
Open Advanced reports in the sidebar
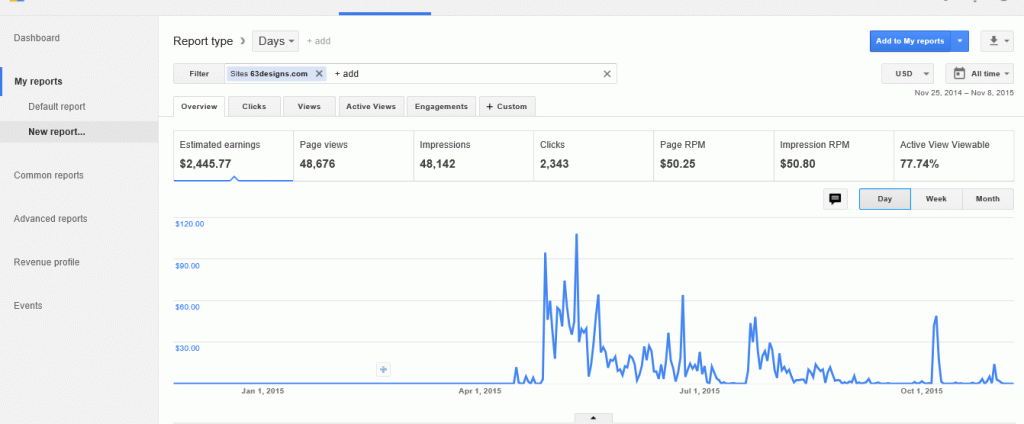(50, 219)
